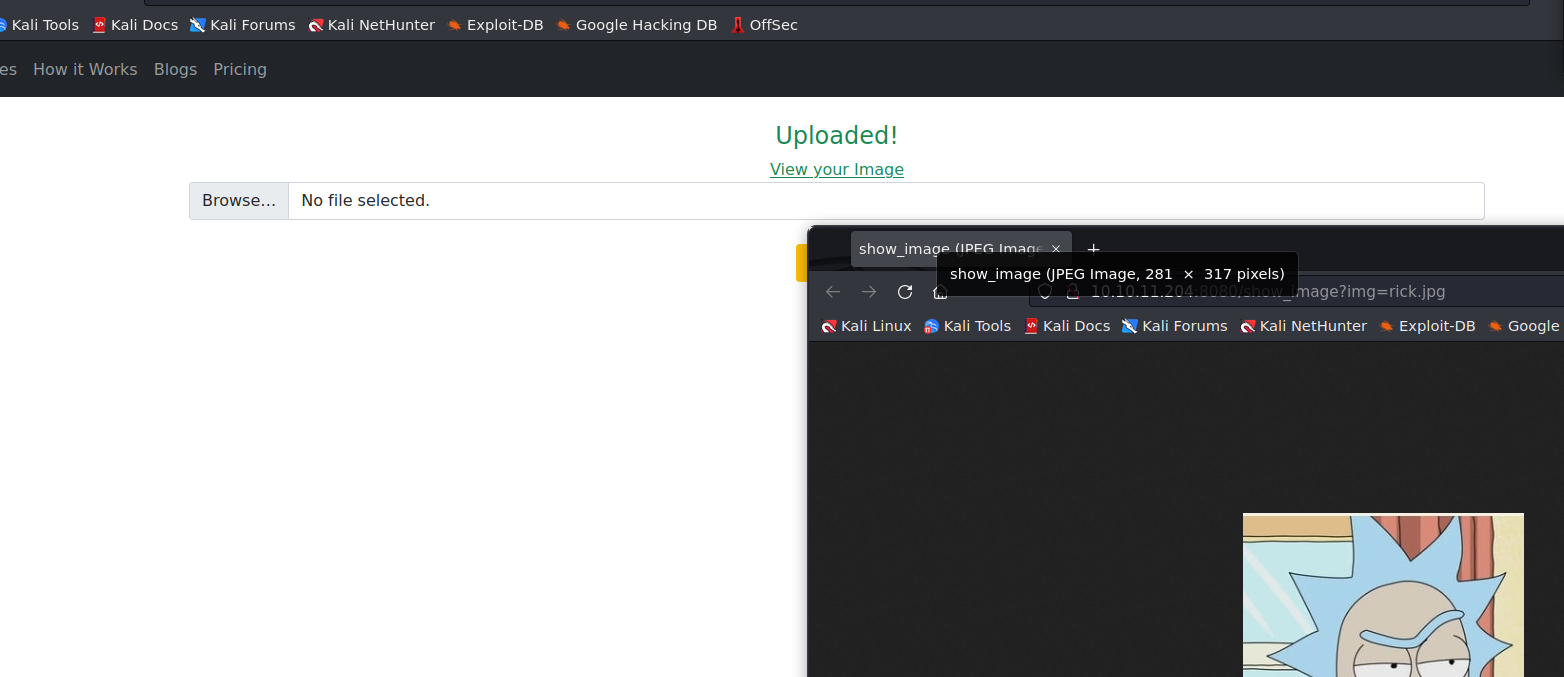This screenshot has width=1564, height=677.
Task: Open Exploit-DB bookmark in front window
Action: [1427, 326]
